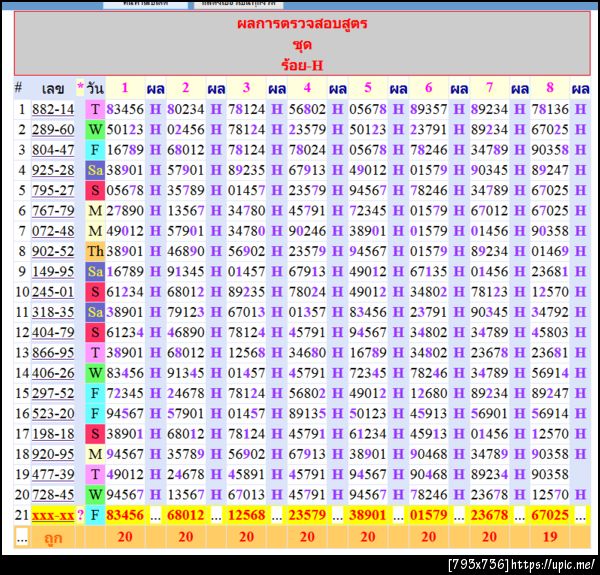600x575 pixels.
Task: Click the pink question mark in row 21
Action: point(80,515)
